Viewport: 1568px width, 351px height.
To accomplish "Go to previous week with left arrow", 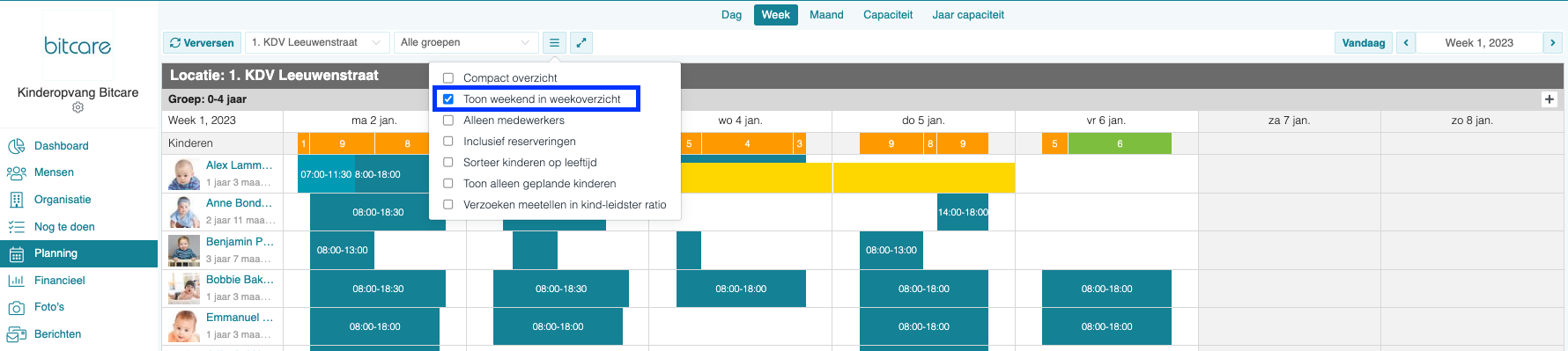I will [x=1406, y=42].
